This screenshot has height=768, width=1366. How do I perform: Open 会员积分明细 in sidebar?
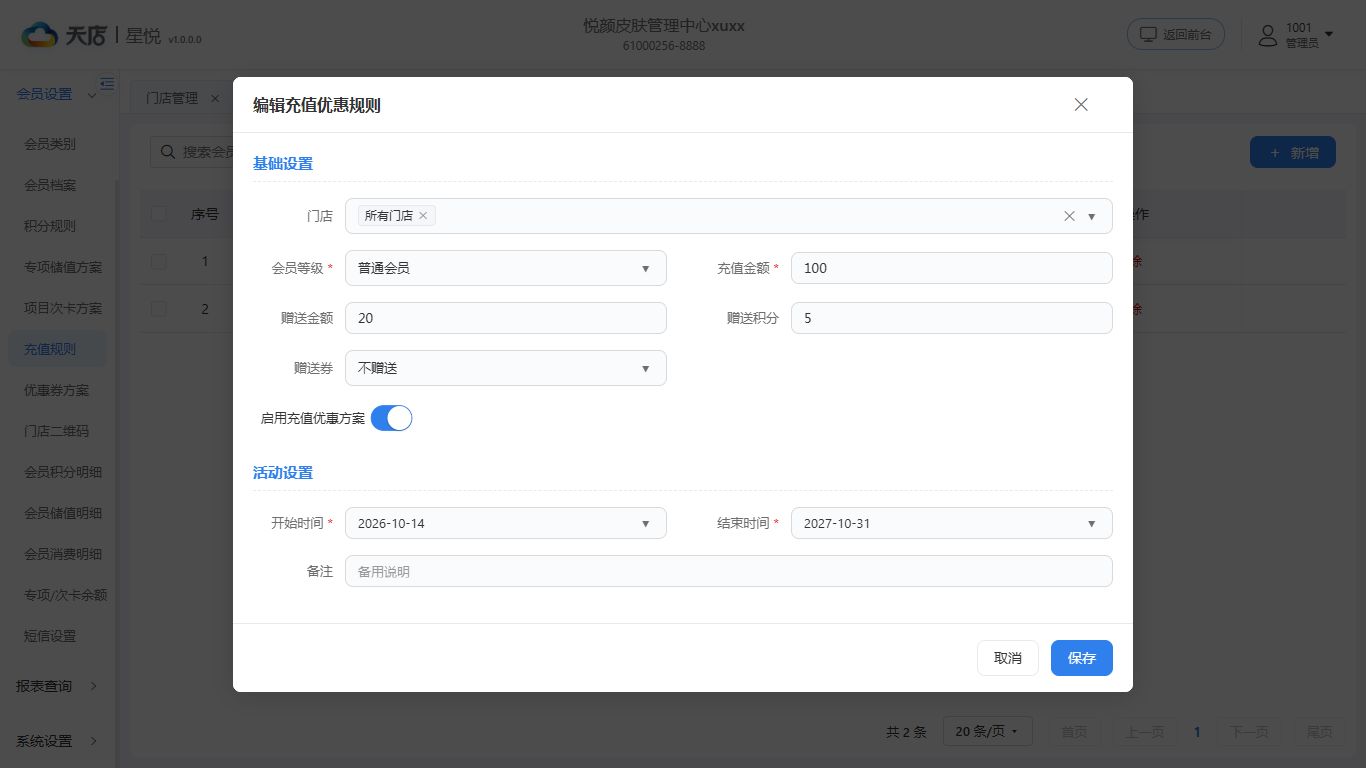pos(63,472)
